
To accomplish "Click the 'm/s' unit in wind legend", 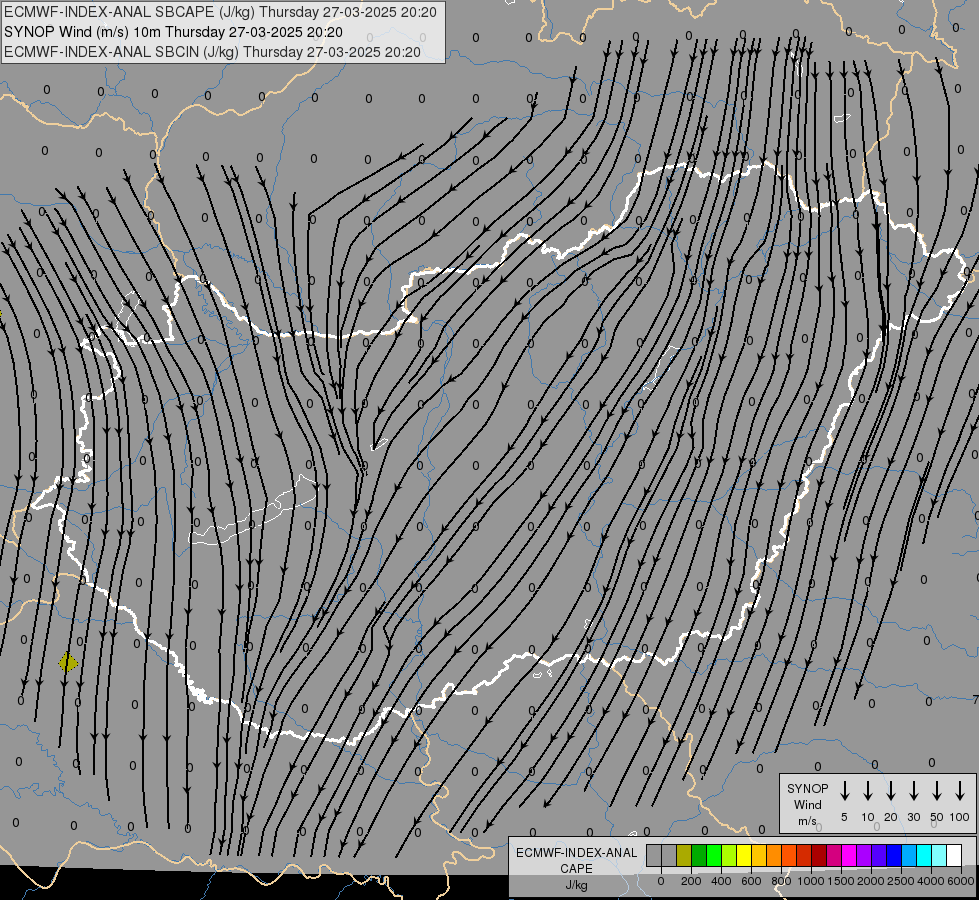I will coord(807,821).
